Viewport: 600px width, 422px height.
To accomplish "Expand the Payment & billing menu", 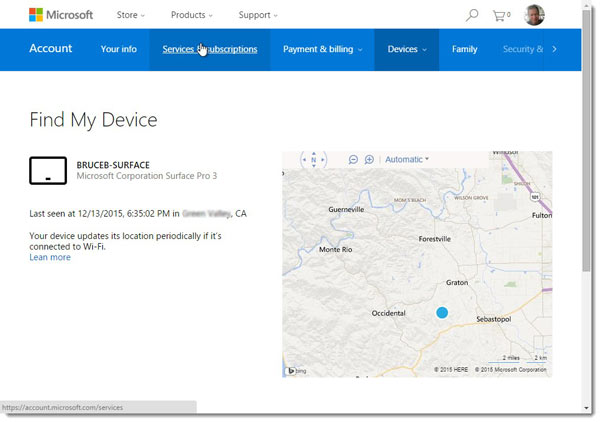I will point(322,49).
